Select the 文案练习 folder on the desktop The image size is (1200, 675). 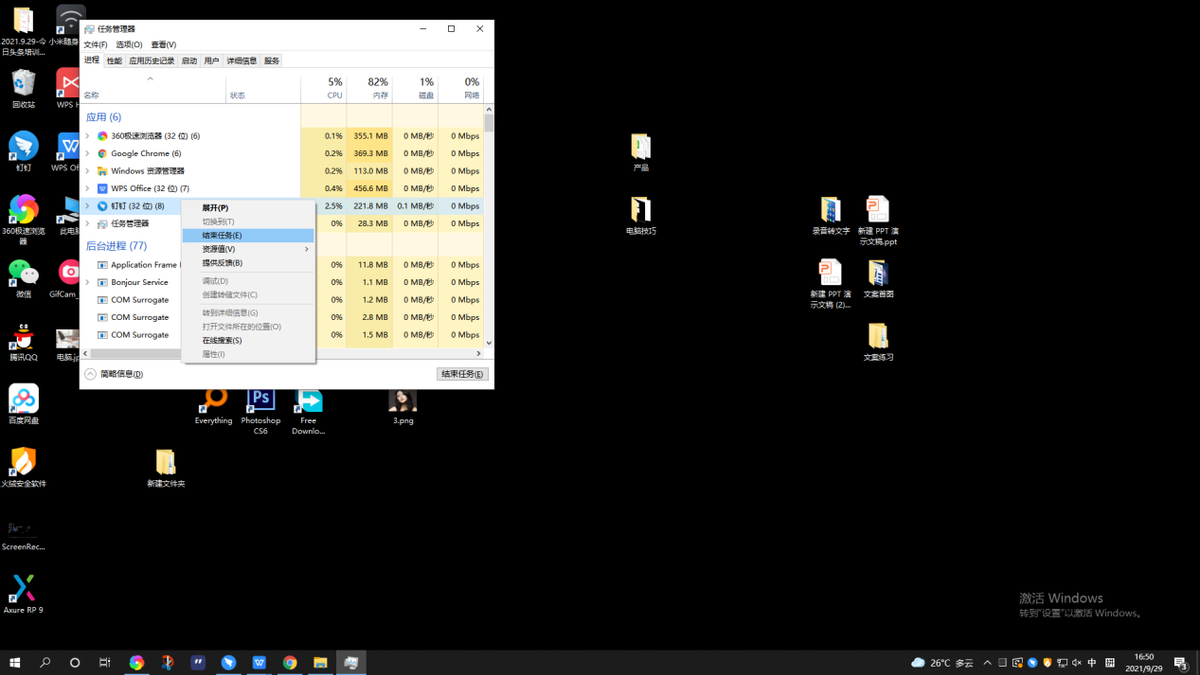pyautogui.click(x=878, y=342)
